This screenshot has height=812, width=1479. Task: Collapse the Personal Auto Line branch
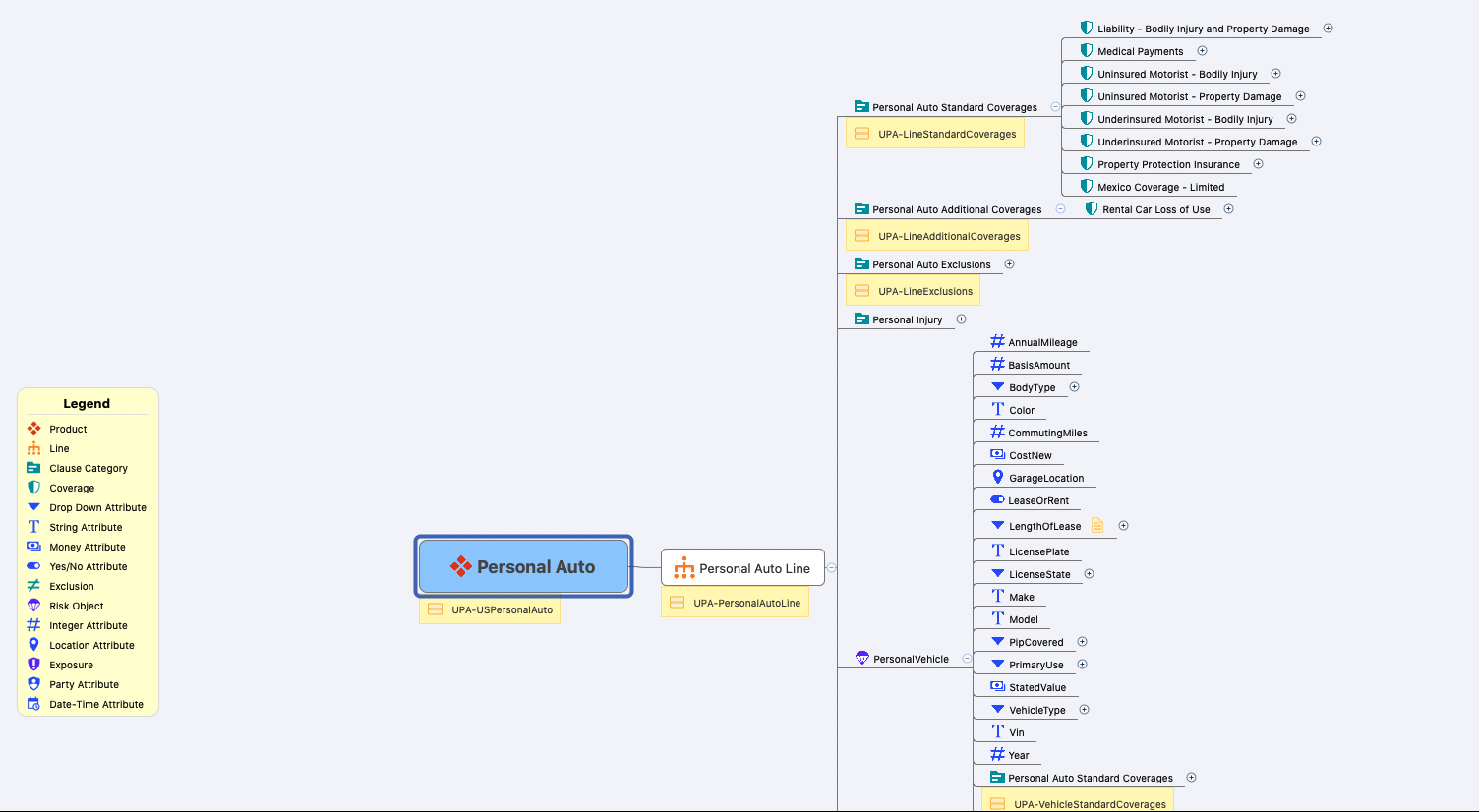pos(831,567)
